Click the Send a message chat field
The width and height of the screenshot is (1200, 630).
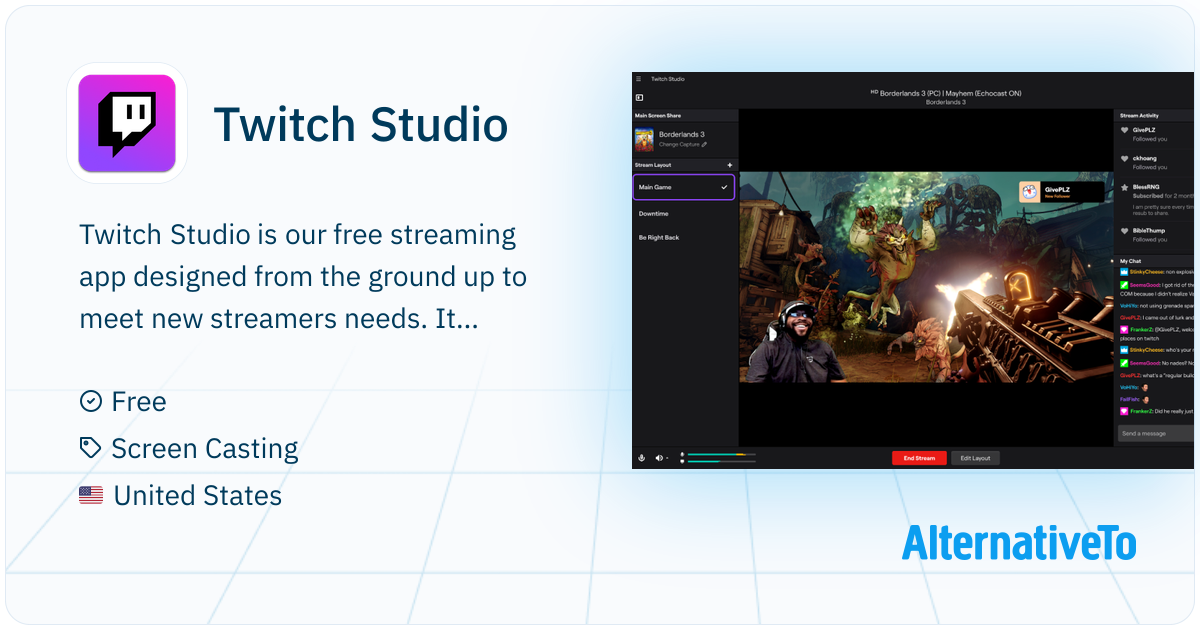[1156, 433]
